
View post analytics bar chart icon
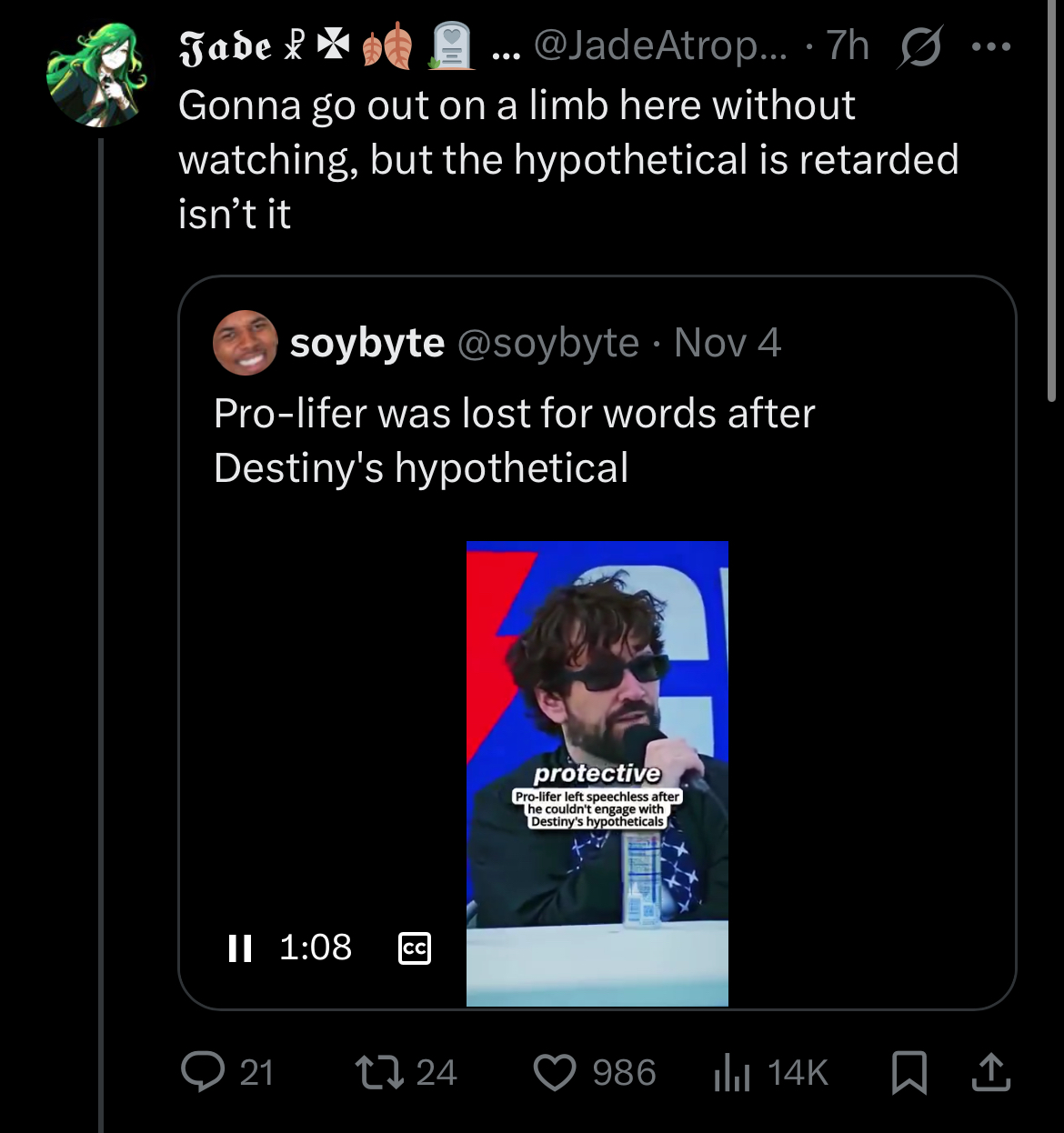pyautogui.click(x=732, y=1073)
